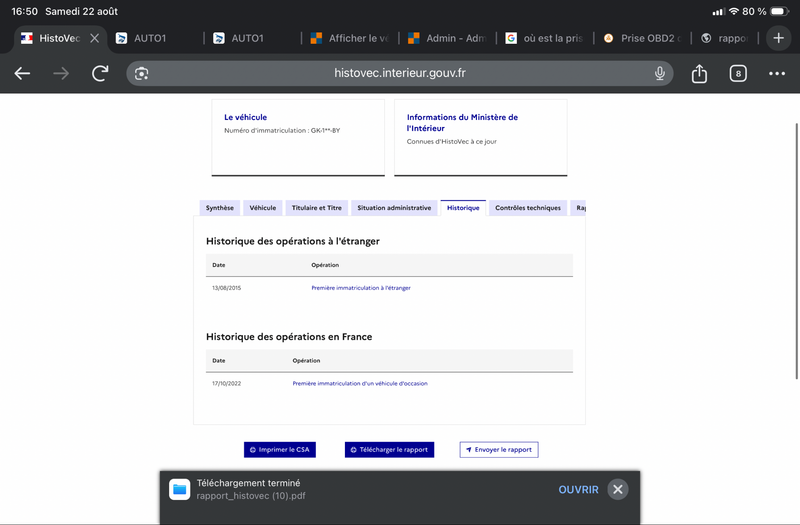Screen dimensions: 800x525
Task: Select the 'Contrôles techniques' tab
Action: (x=528, y=208)
